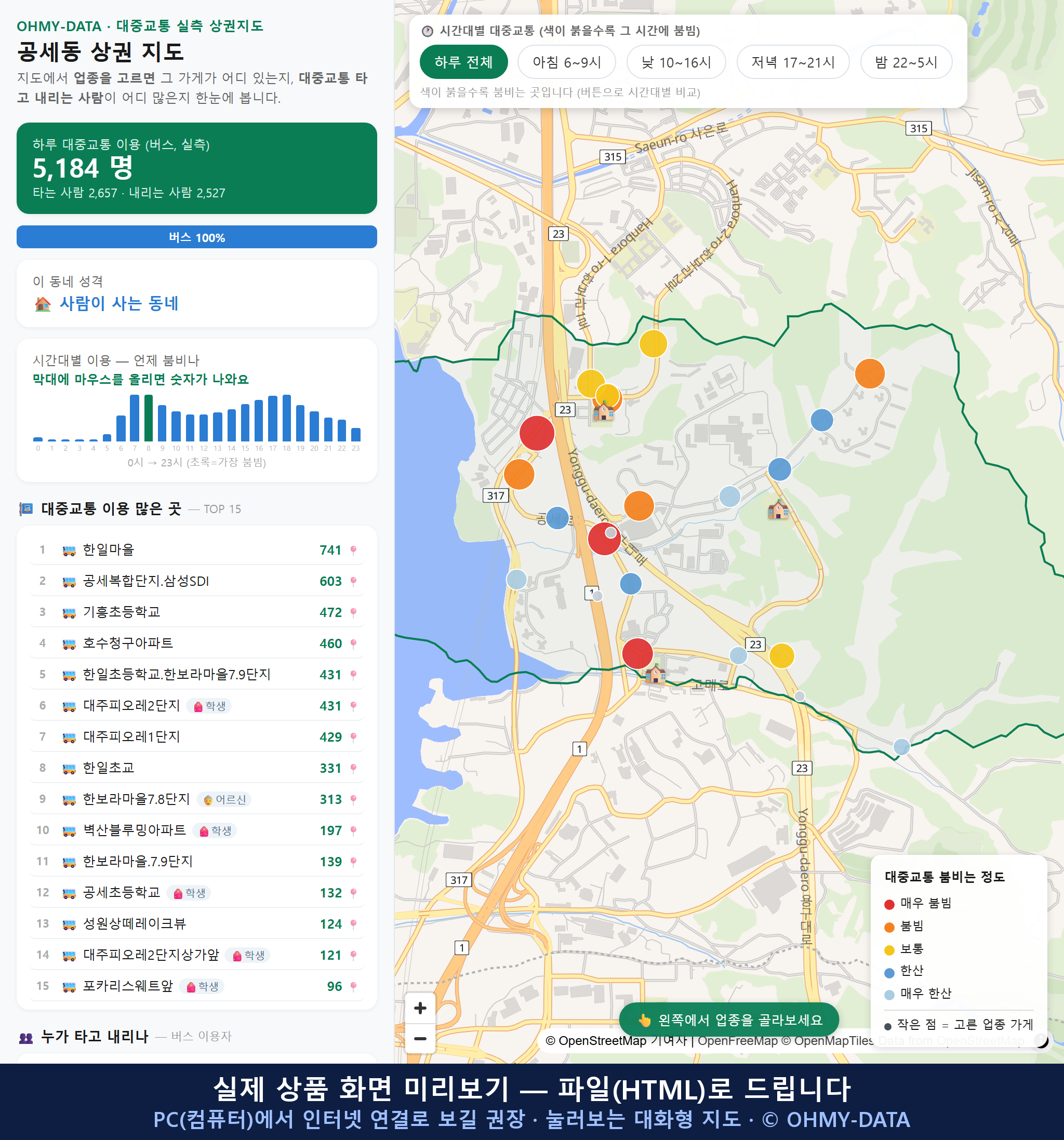Click the pin icon next to 포카리스웨트앞
This screenshot has width=1064, height=1140.
353,986
